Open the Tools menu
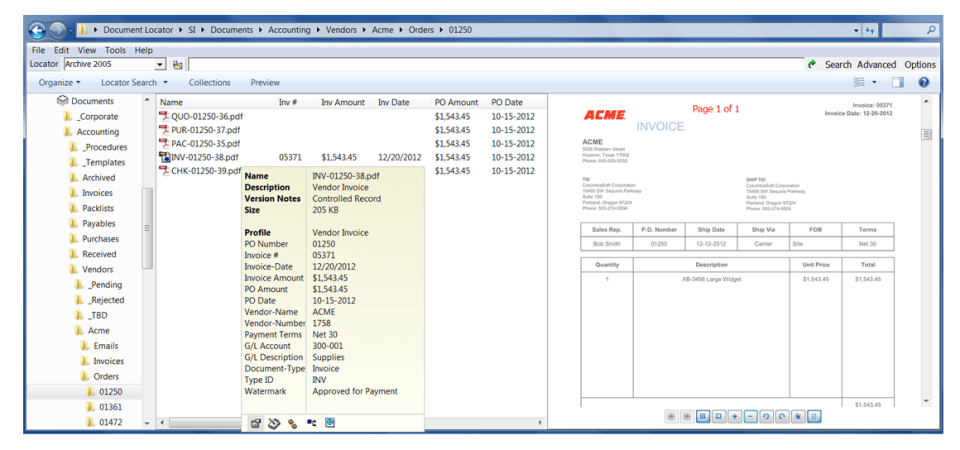This screenshot has height=450, width=960. [x=115, y=50]
